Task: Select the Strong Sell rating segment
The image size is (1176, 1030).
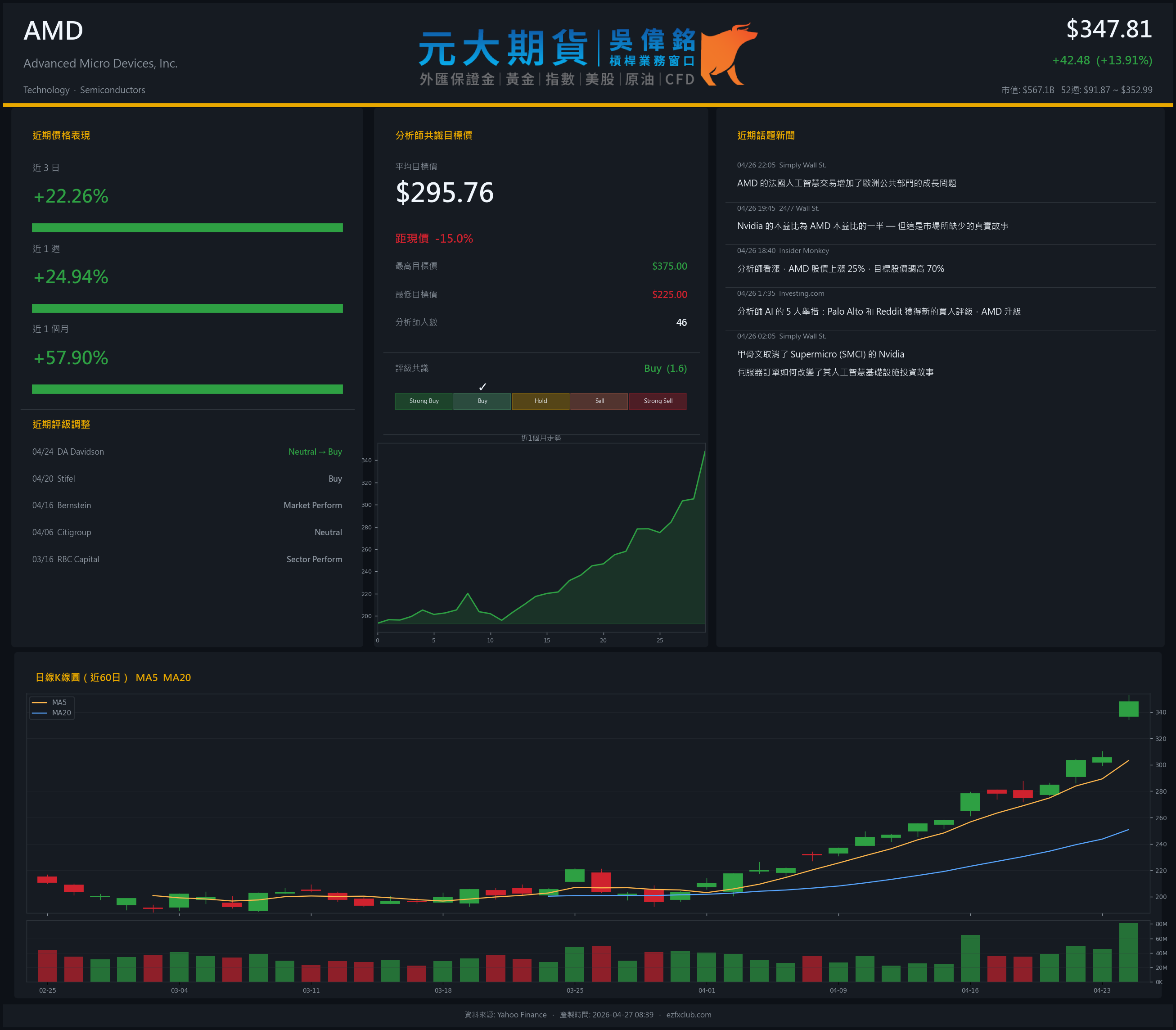Action: [658, 401]
